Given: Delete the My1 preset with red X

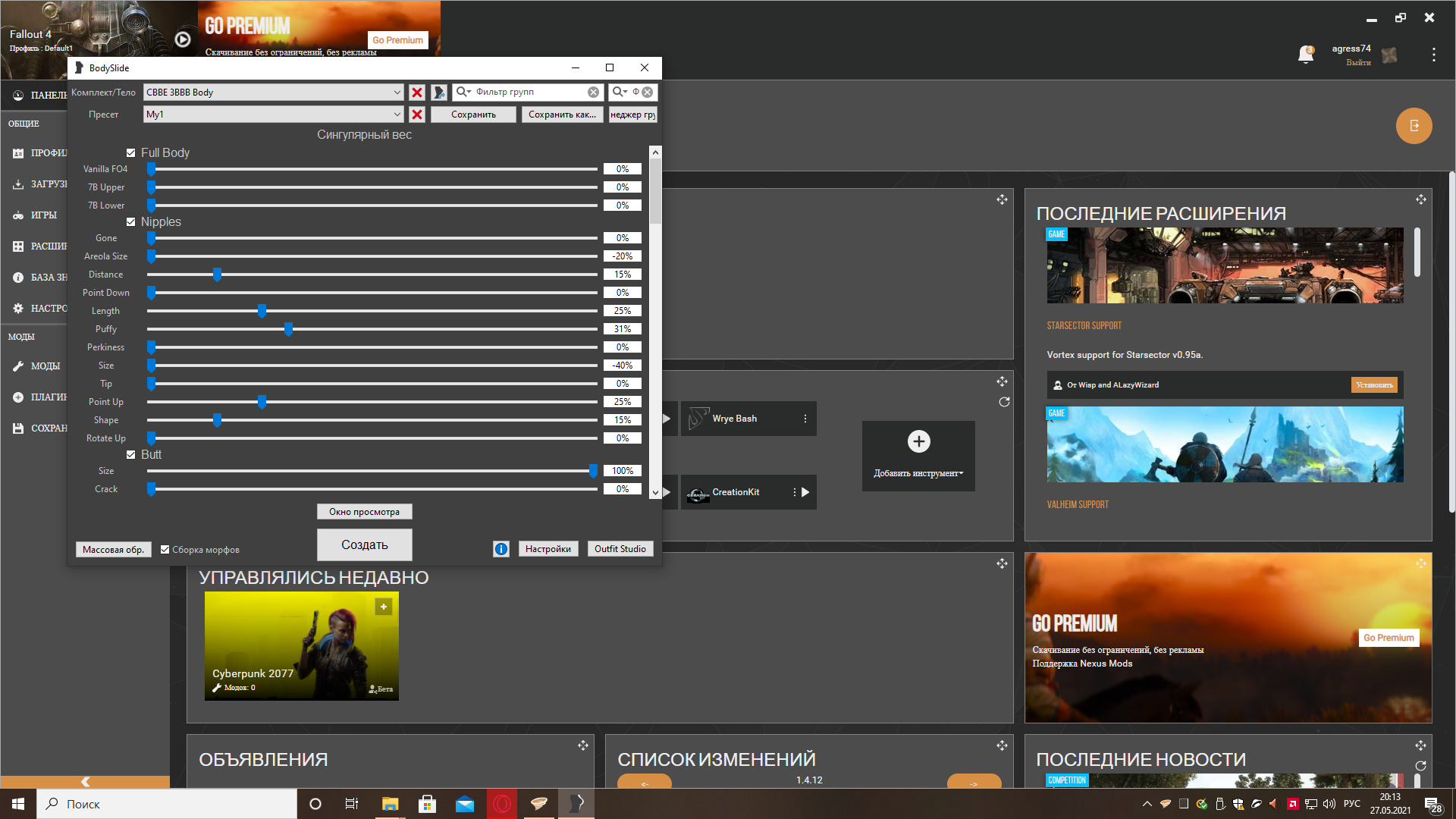Looking at the screenshot, I should 417,115.
